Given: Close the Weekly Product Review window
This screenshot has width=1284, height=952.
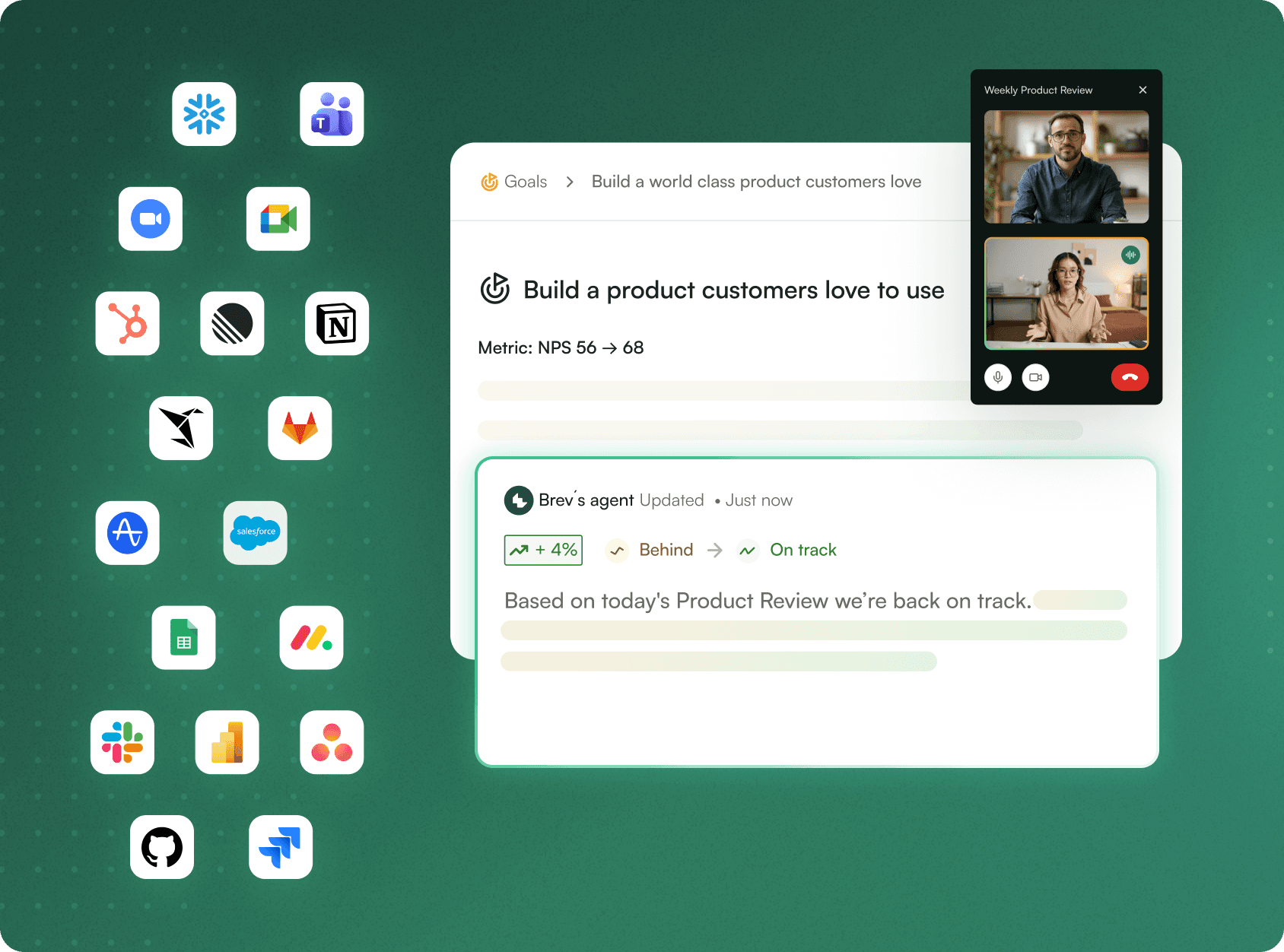Looking at the screenshot, I should (1143, 90).
